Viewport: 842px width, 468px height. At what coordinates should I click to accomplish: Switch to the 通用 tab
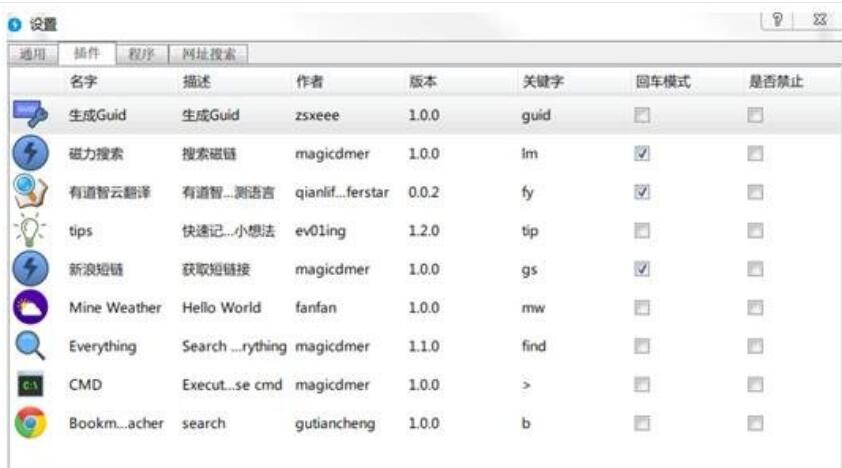tap(33, 54)
